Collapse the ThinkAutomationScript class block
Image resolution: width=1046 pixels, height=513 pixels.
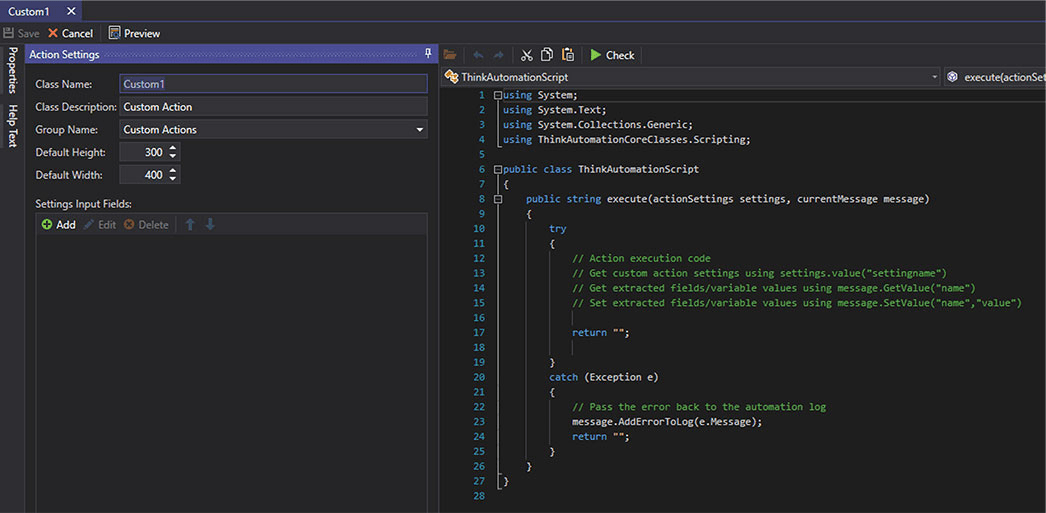(x=498, y=170)
